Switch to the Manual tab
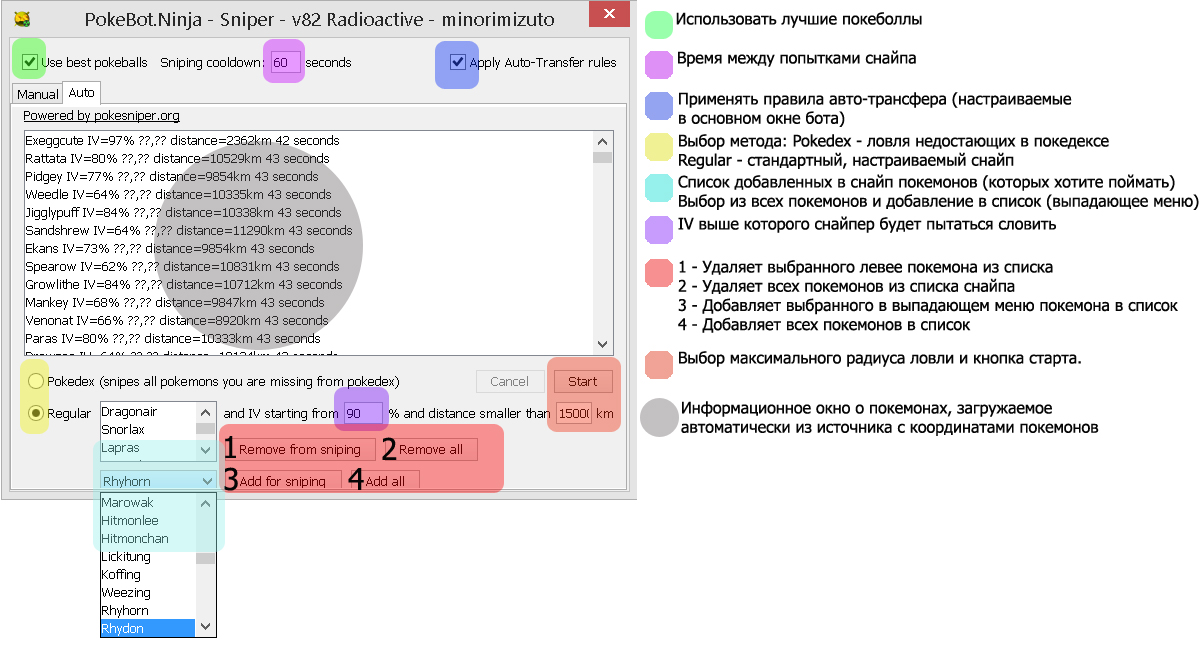 pyautogui.click(x=38, y=94)
